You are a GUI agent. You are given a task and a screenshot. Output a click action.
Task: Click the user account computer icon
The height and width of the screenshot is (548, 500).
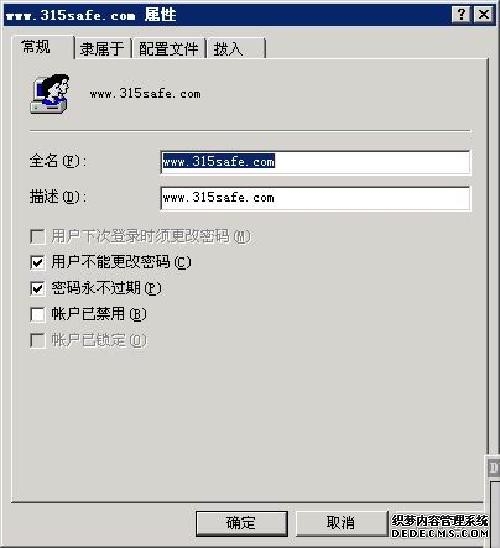[x=50, y=93]
